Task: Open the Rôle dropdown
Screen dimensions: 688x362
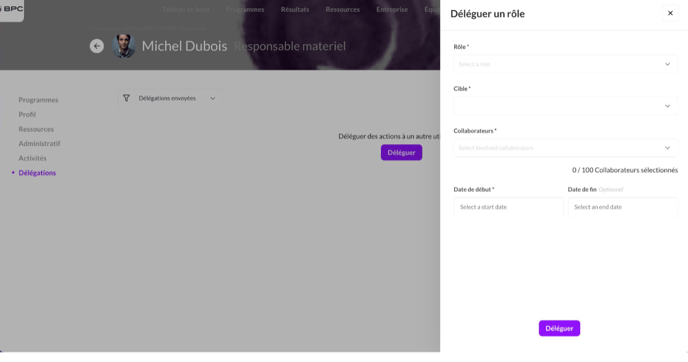Action: point(565,64)
